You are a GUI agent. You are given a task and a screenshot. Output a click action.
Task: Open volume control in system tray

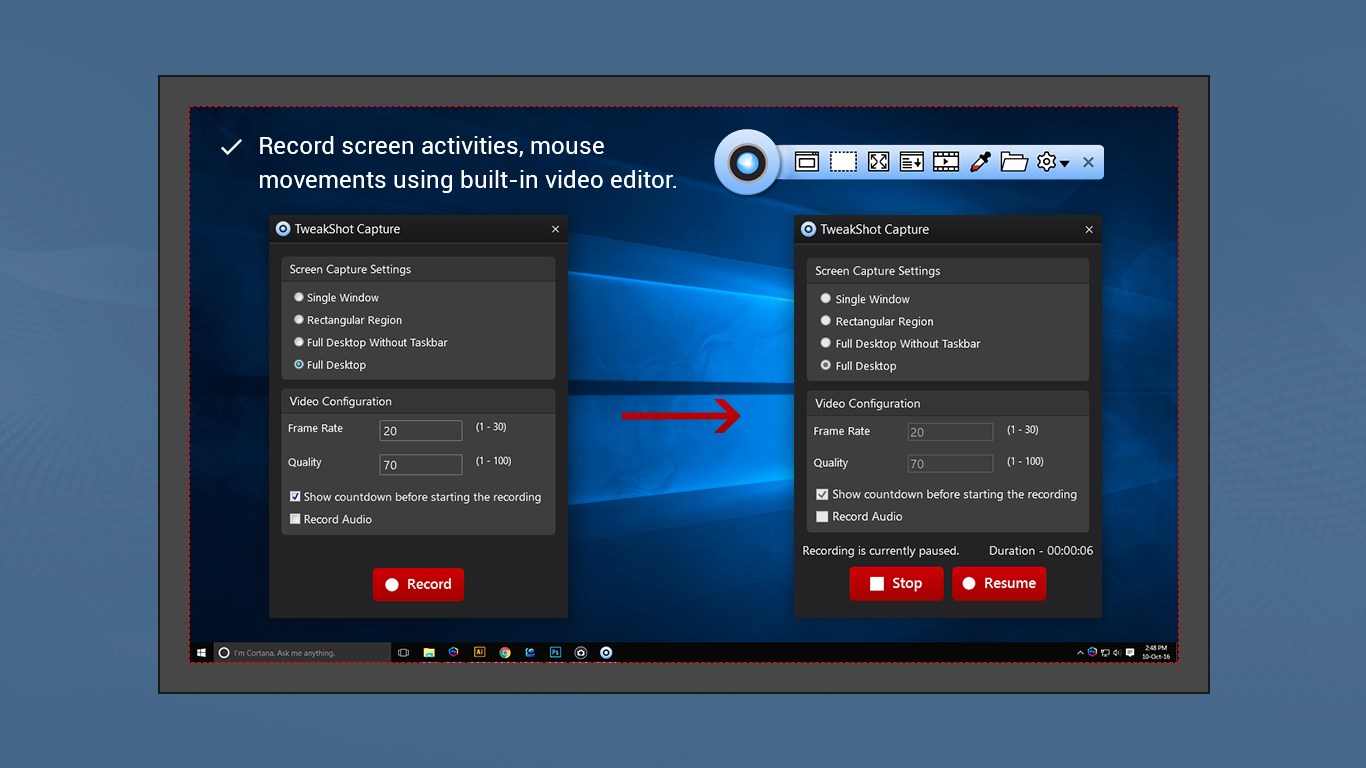pos(1117,653)
